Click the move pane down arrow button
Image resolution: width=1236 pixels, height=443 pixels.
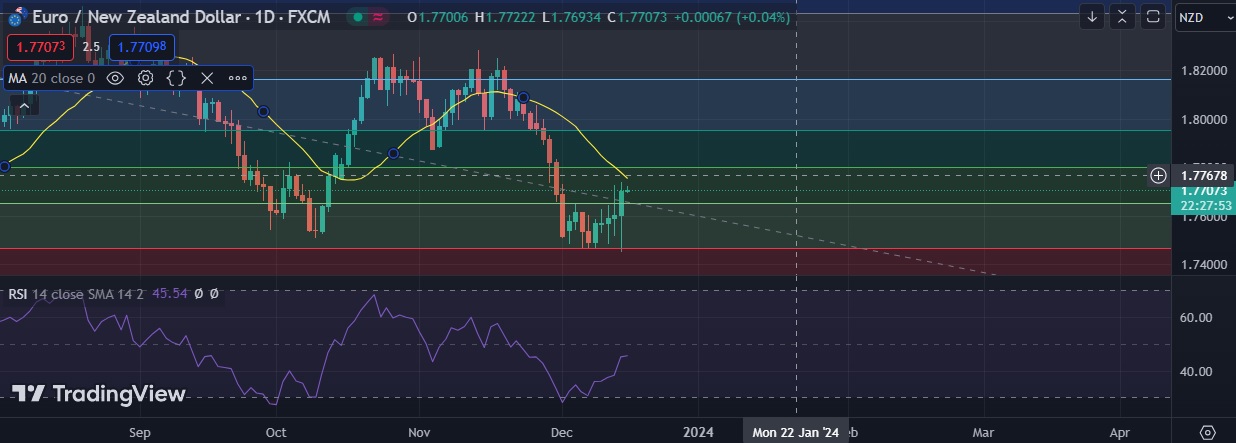click(x=1092, y=17)
